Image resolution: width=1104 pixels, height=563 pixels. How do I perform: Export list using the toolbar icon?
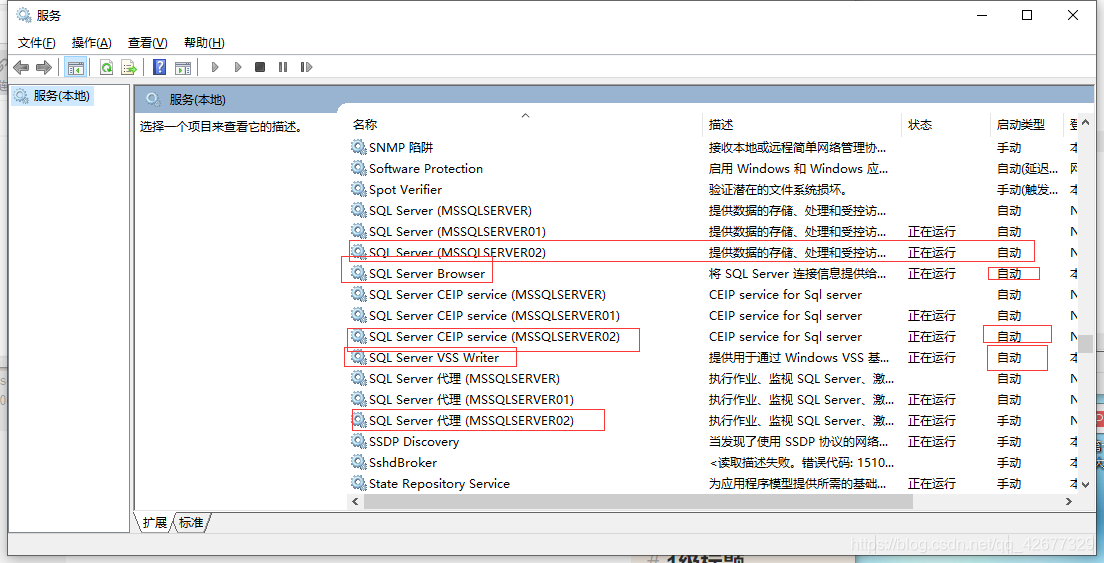[129, 68]
